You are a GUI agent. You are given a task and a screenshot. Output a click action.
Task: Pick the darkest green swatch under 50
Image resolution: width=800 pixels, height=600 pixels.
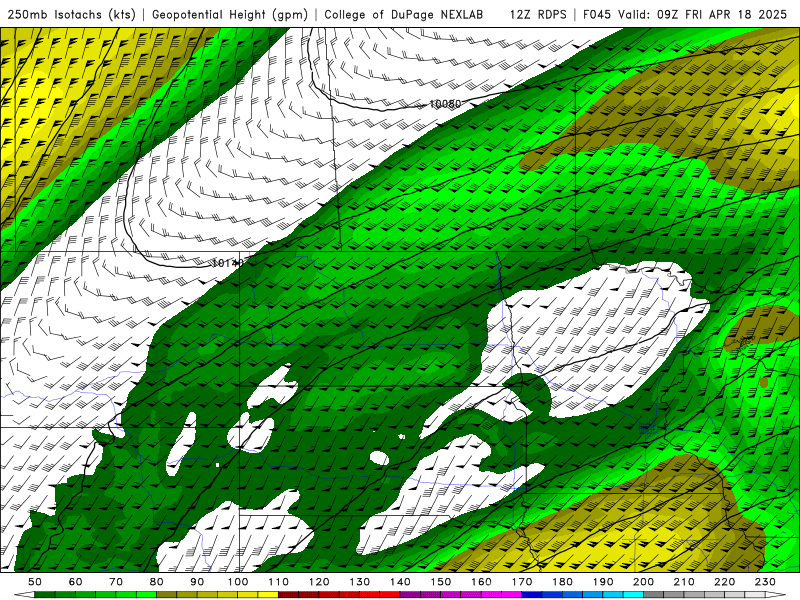[x=45, y=595]
